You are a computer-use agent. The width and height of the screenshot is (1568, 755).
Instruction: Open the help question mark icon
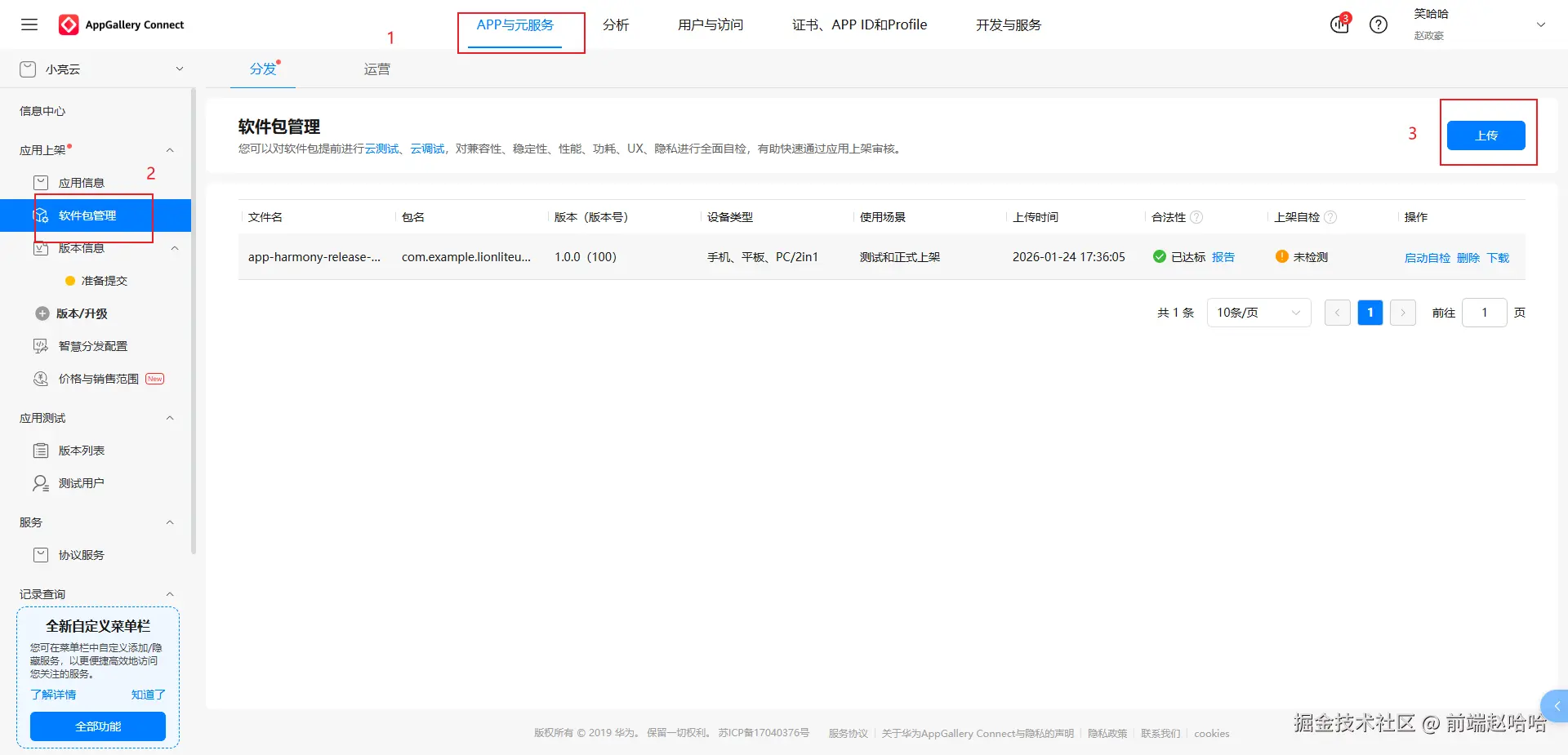1379,24
